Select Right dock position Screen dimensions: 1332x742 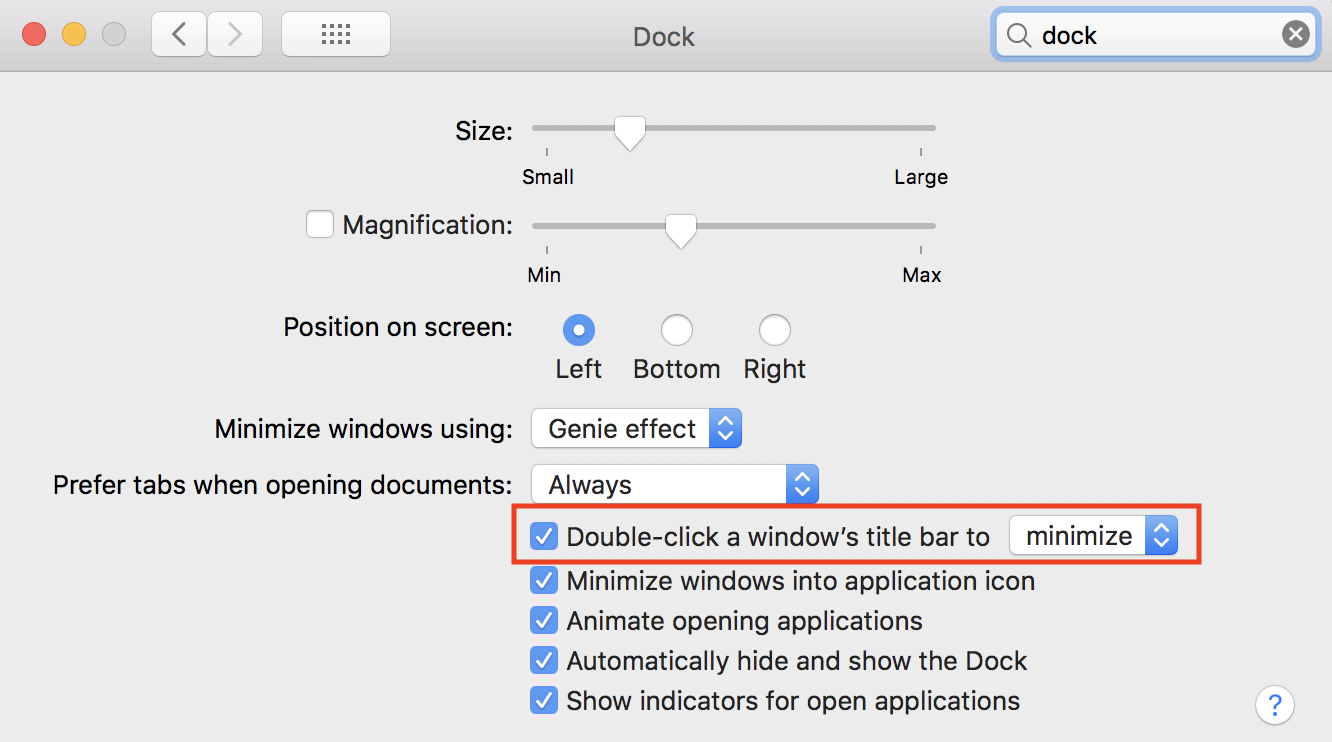click(x=775, y=330)
